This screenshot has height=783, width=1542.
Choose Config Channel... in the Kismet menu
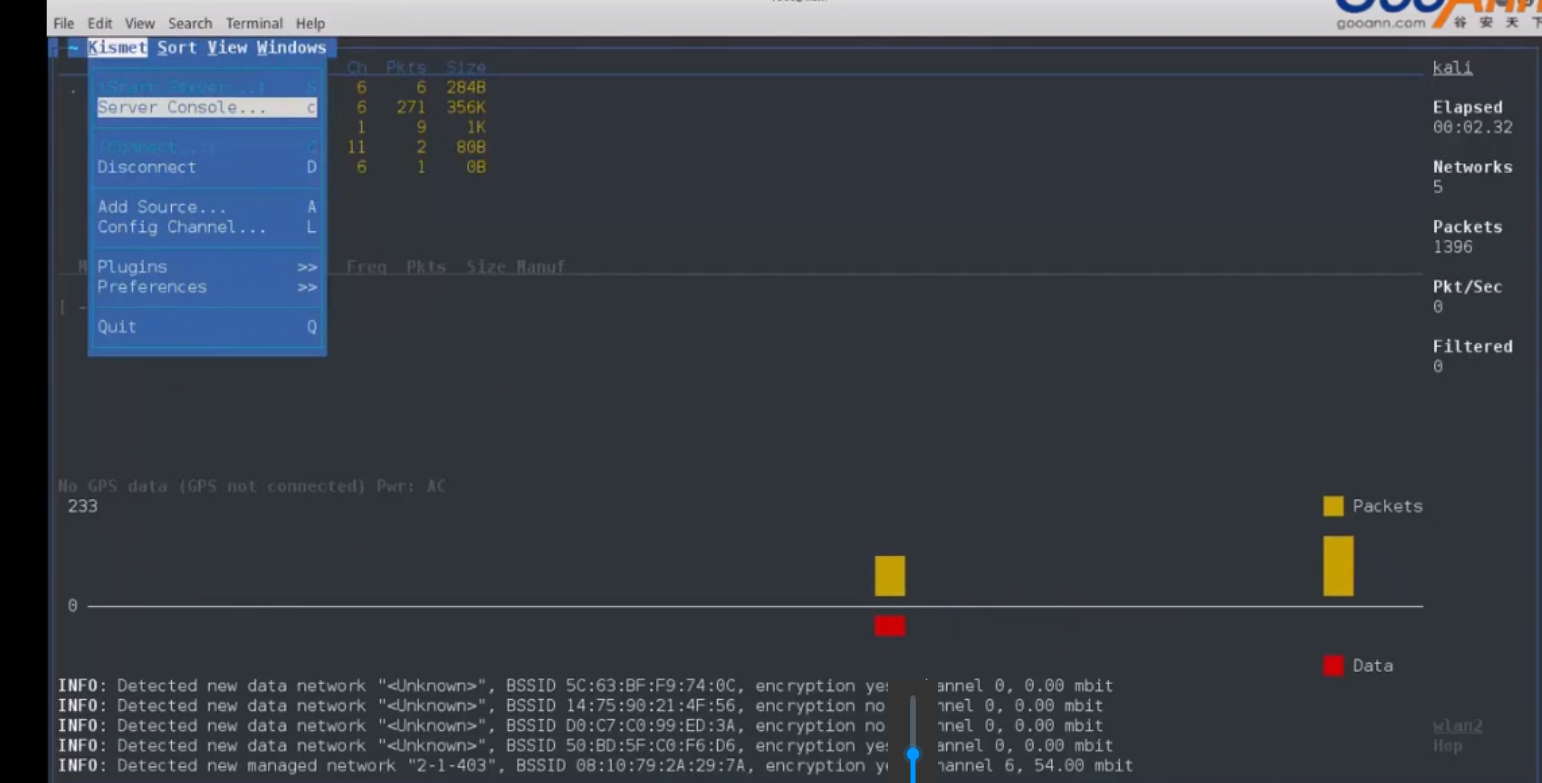click(x=207, y=227)
